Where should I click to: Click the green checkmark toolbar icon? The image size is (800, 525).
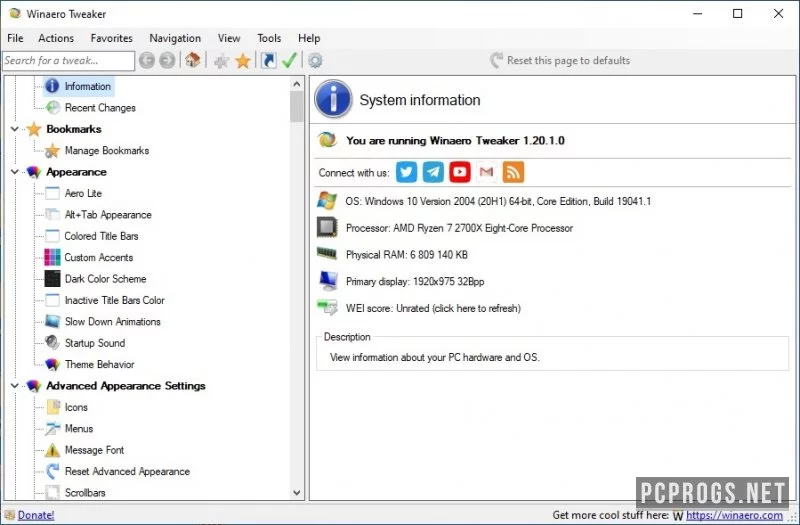tap(289, 60)
